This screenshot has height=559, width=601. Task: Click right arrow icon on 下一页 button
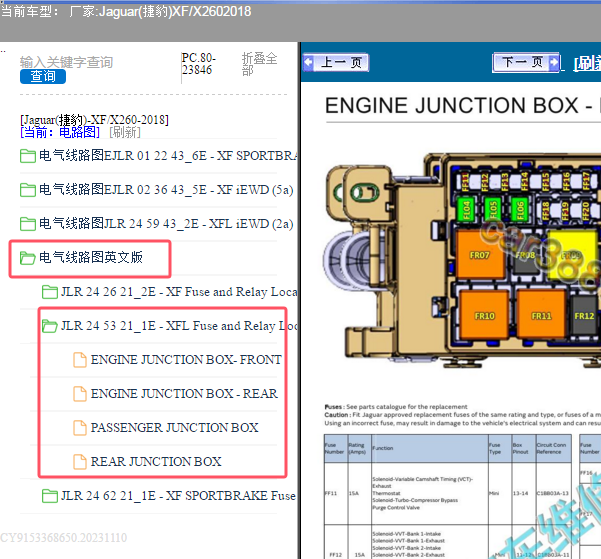pyautogui.click(x=553, y=62)
